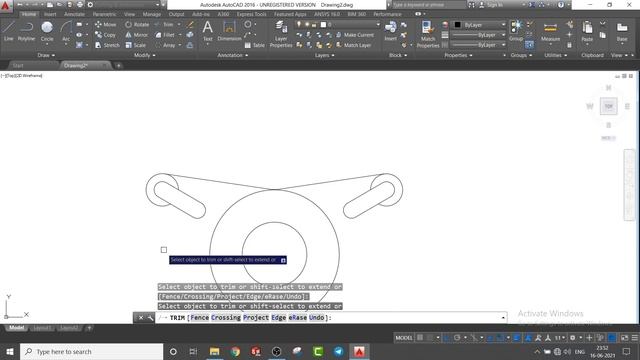Add a new drawing tab with plus
The image size is (640, 360).
pos(118,65)
